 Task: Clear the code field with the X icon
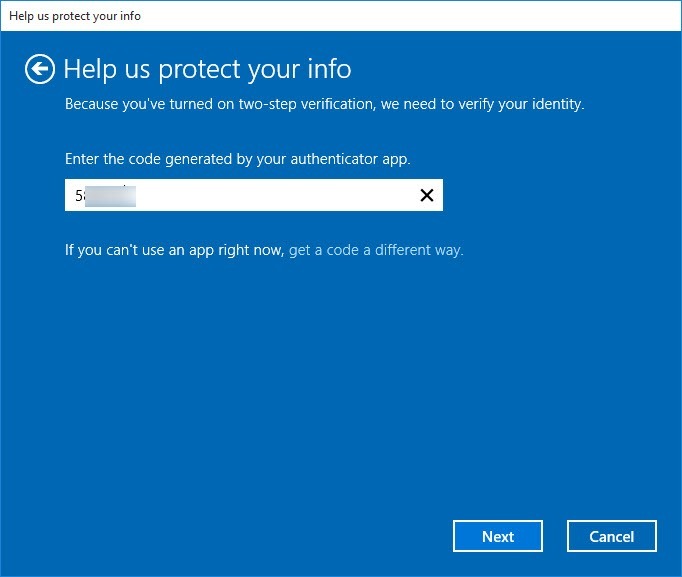pos(427,195)
